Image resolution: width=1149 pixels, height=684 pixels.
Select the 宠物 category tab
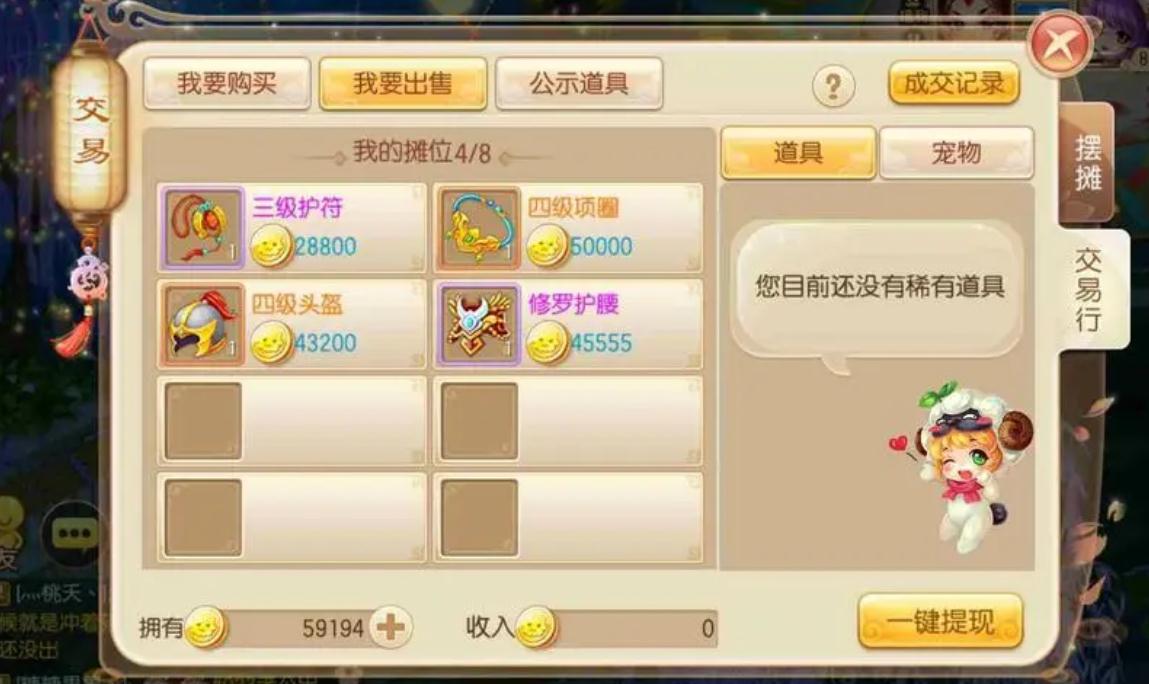tap(956, 152)
